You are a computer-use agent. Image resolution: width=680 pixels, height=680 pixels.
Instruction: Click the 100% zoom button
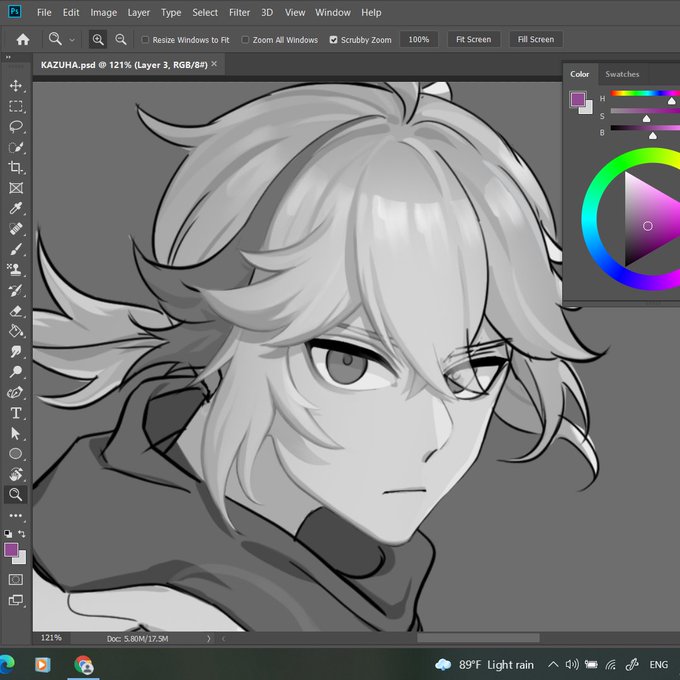pos(418,39)
